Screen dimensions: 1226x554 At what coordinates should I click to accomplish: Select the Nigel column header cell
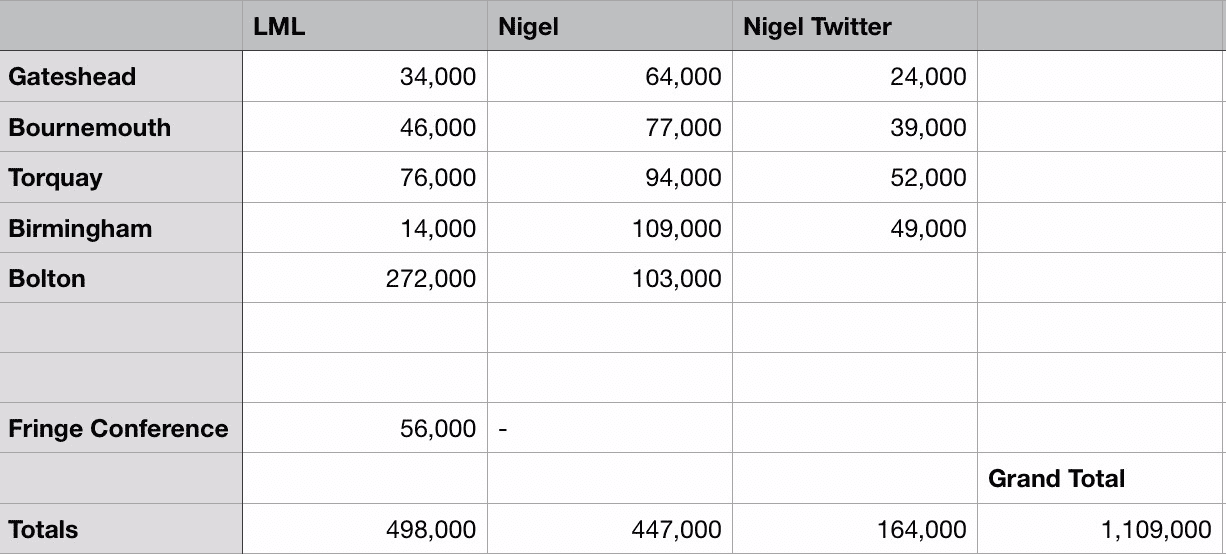point(609,26)
